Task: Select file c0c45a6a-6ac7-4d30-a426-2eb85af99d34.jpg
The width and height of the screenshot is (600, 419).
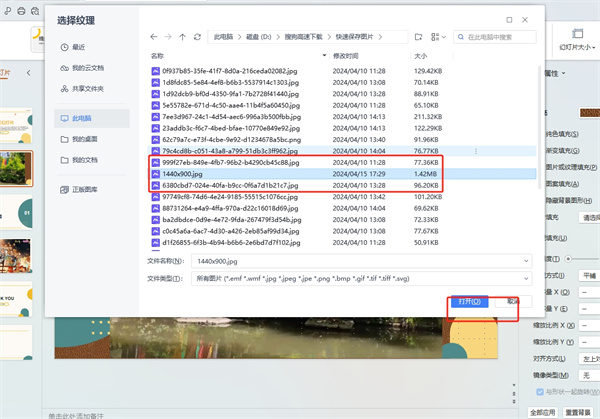Action: pyautogui.click(x=231, y=231)
